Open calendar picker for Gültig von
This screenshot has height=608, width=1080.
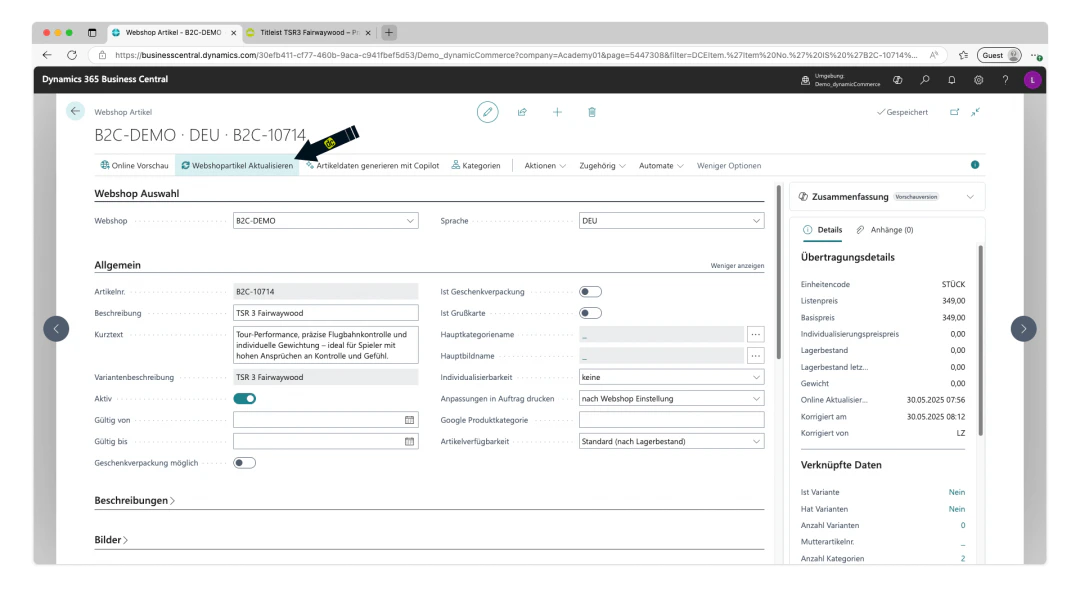pyautogui.click(x=409, y=420)
